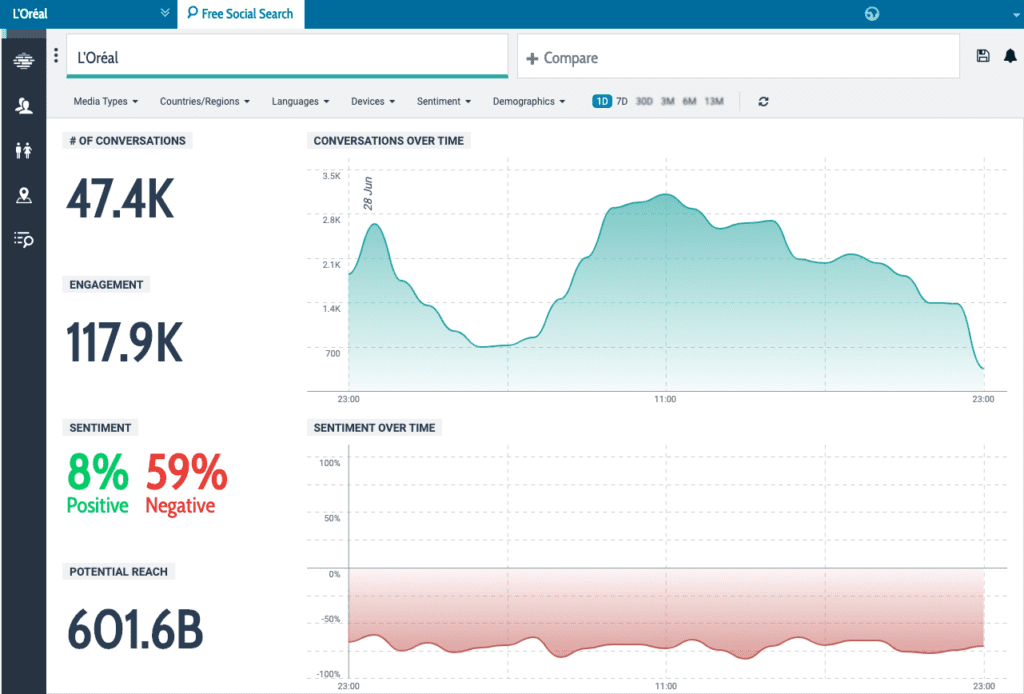Click the save floppy disk icon
This screenshot has height=694, width=1024.
(982, 57)
